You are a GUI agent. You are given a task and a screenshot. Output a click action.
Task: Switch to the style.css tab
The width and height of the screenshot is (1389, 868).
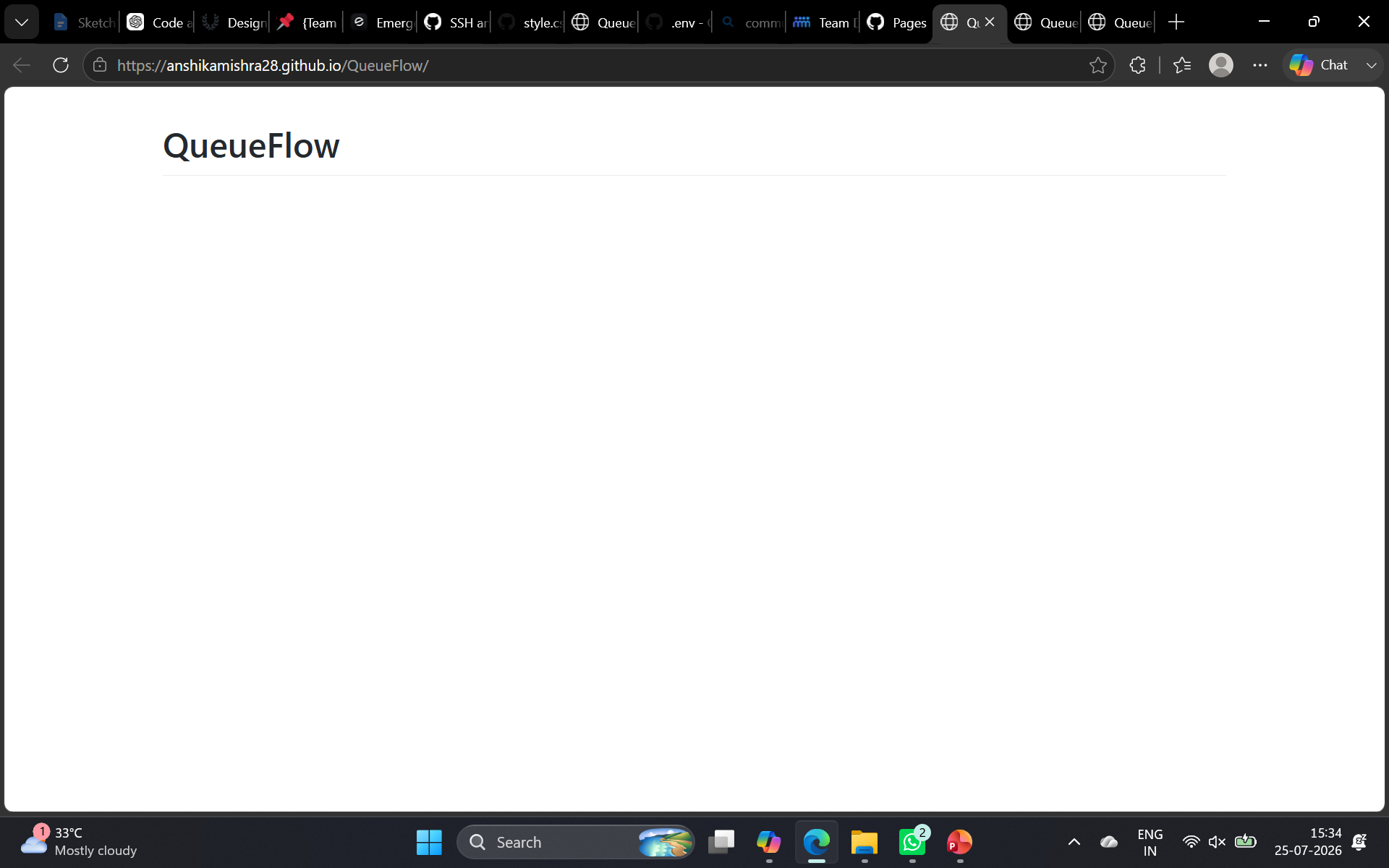pyautogui.click(x=529, y=22)
